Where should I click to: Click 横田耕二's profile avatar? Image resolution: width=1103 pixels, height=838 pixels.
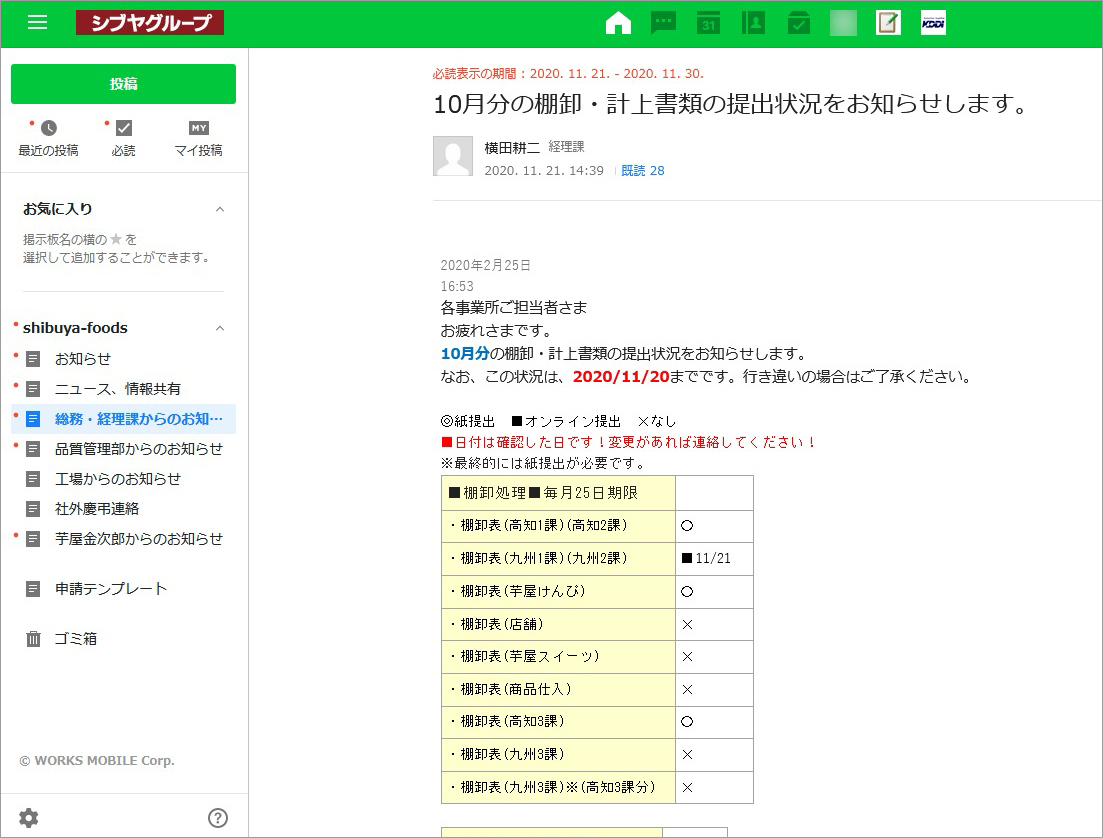point(453,156)
